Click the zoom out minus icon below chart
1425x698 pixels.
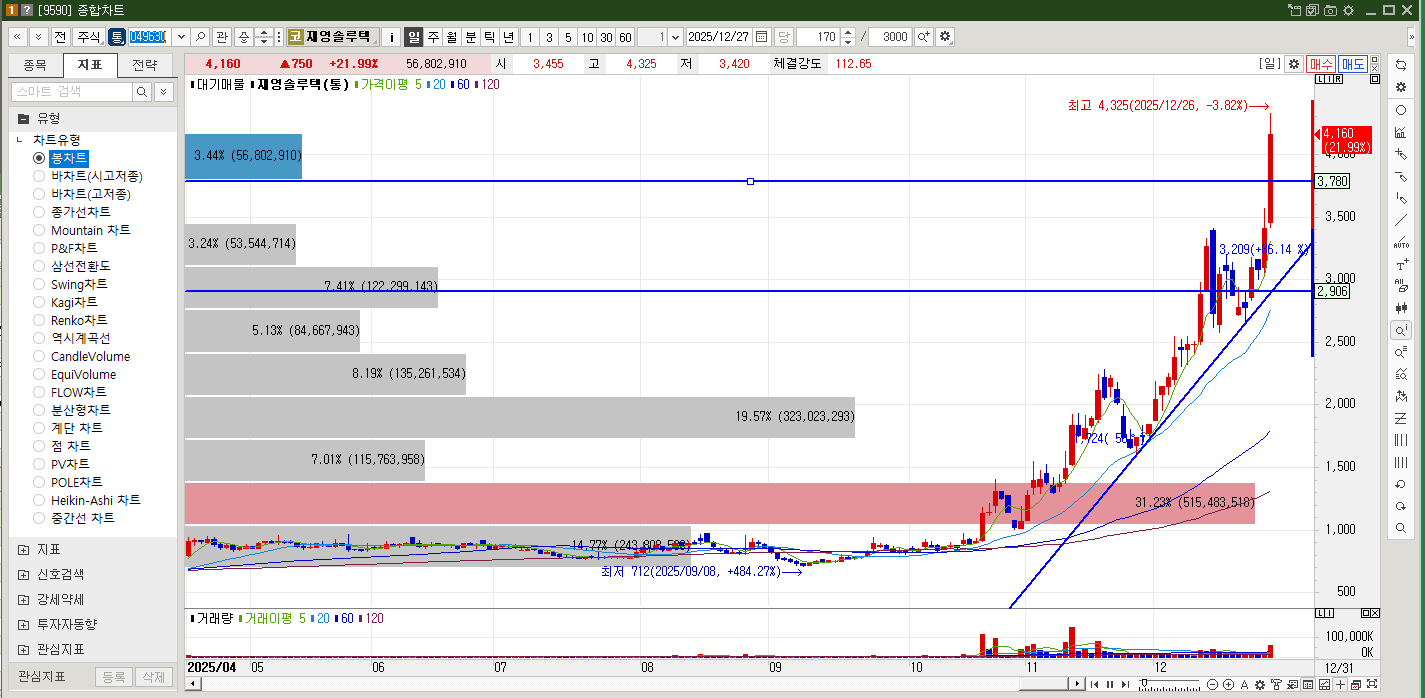click(x=1212, y=684)
